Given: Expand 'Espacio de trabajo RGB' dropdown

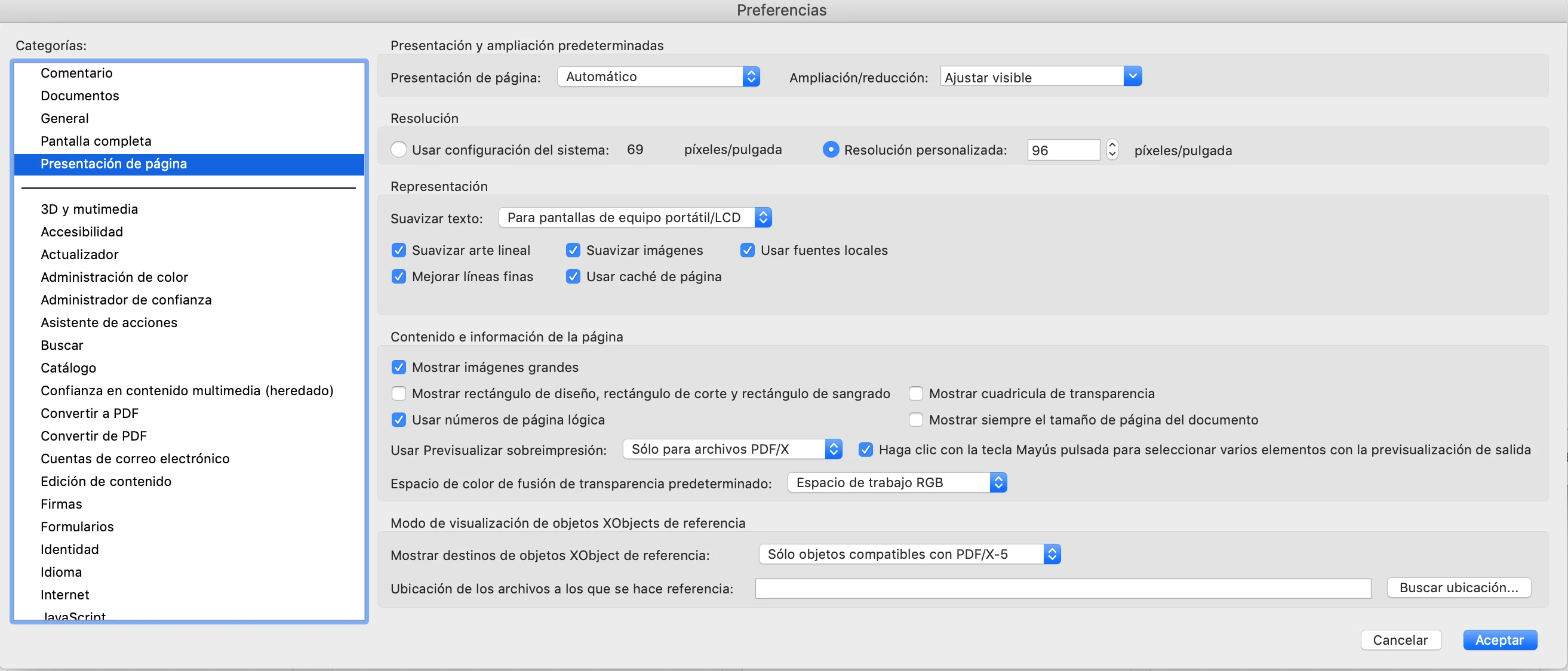Looking at the screenshot, I should pyautogui.click(x=897, y=483).
